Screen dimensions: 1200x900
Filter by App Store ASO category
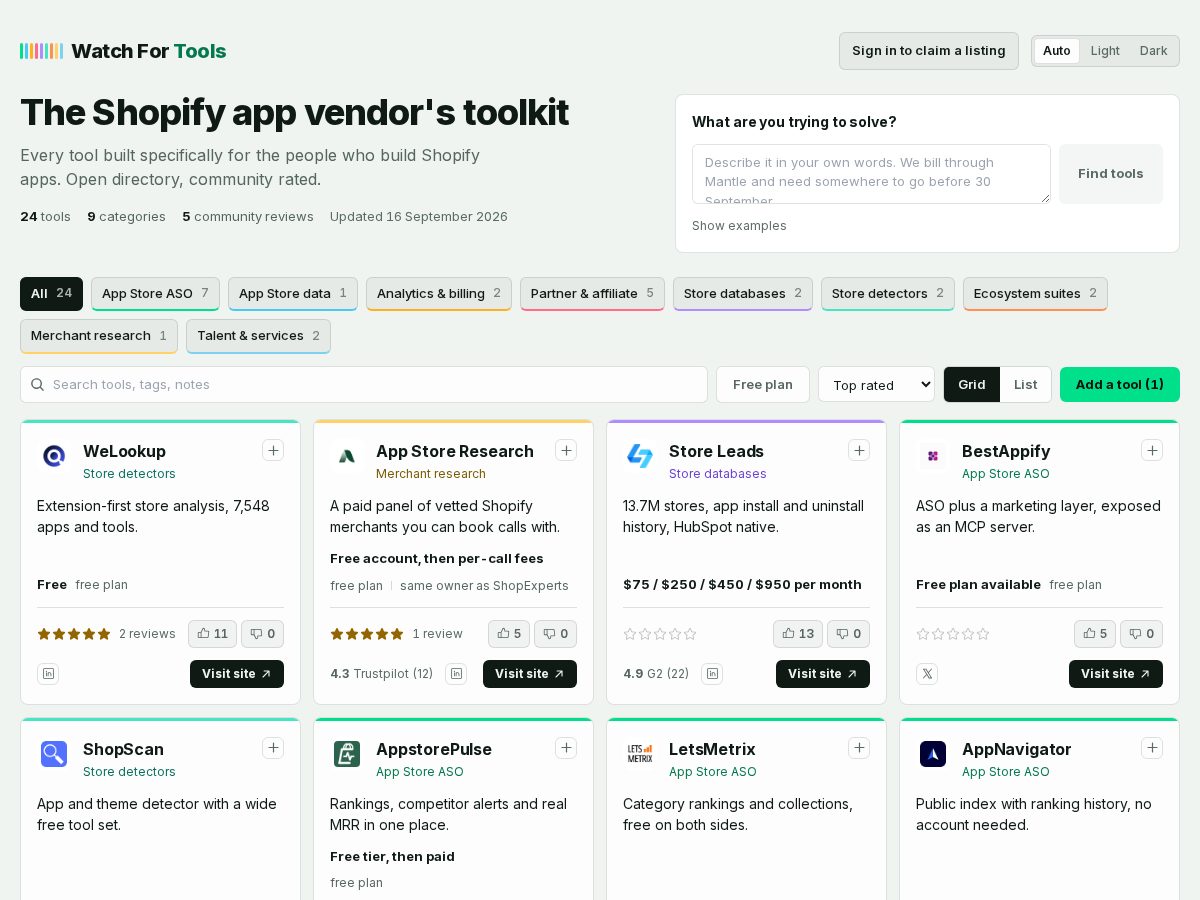pyautogui.click(x=156, y=294)
